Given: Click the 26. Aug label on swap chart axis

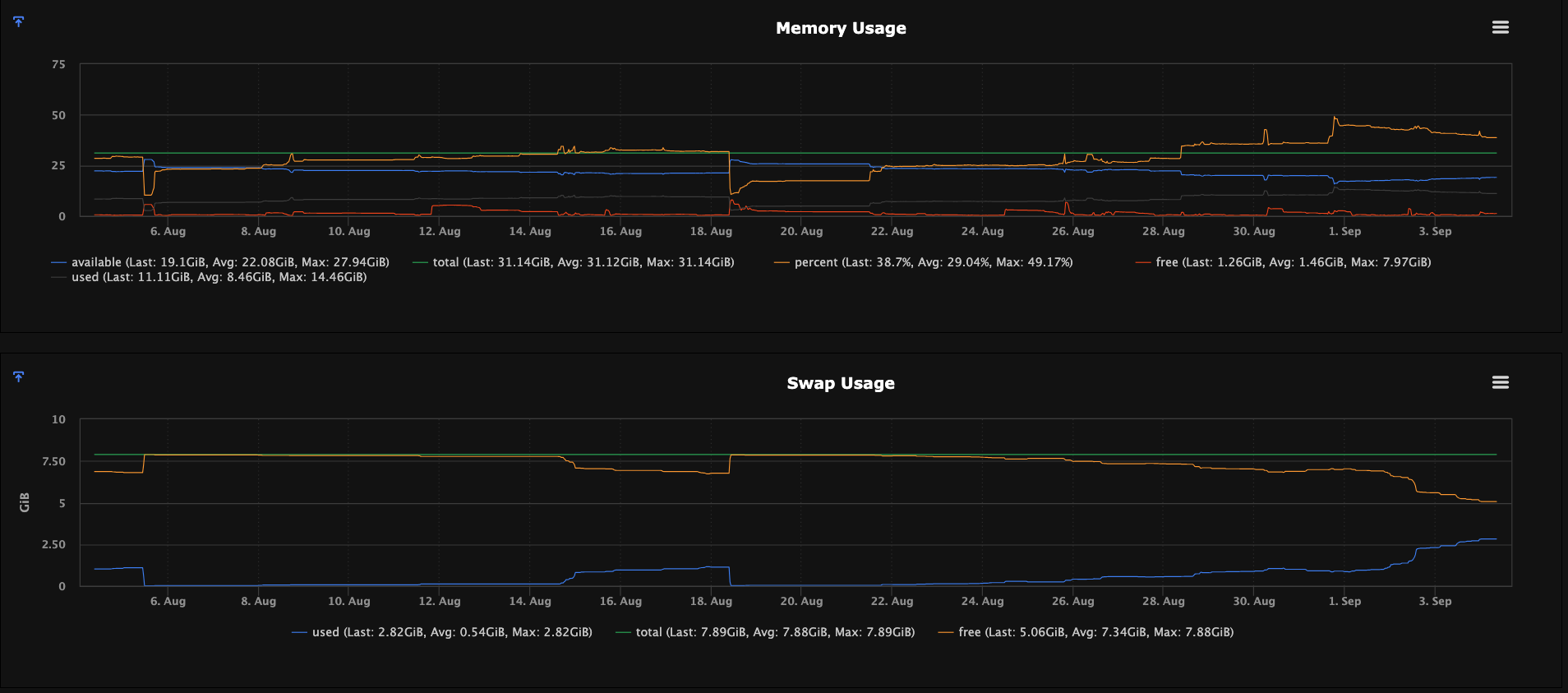Looking at the screenshot, I should [x=1072, y=601].
